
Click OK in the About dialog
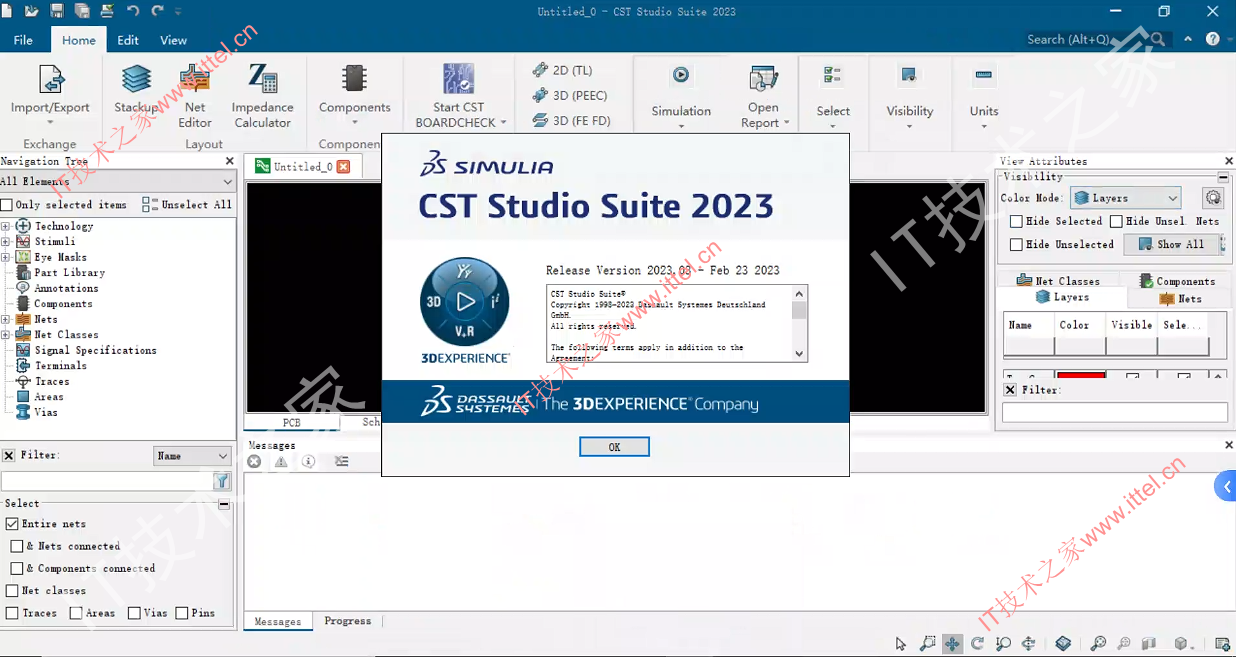tap(614, 447)
